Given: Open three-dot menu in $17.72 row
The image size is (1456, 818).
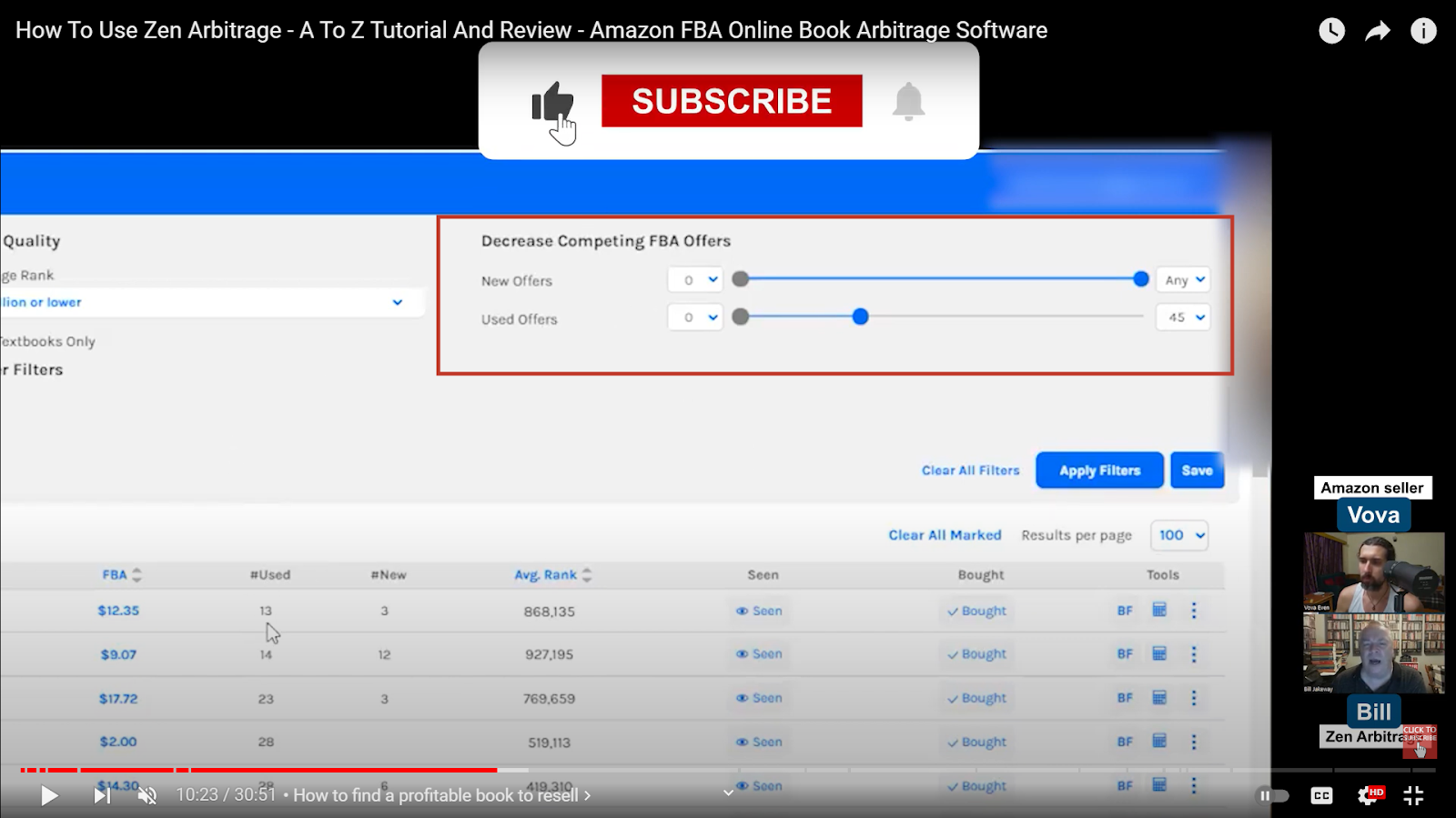Looking at the screenshot, I should coord(1194,698).
